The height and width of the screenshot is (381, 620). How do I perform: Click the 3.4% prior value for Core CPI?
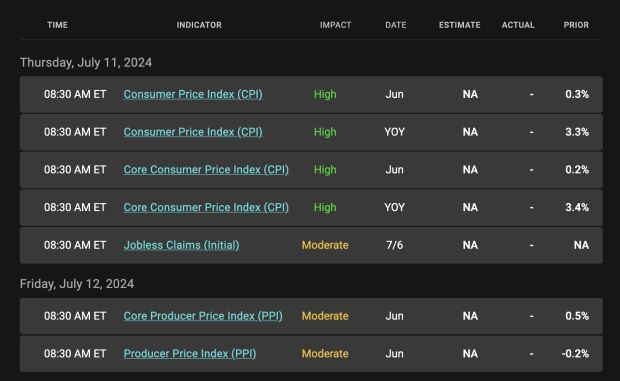coord(577,207)
